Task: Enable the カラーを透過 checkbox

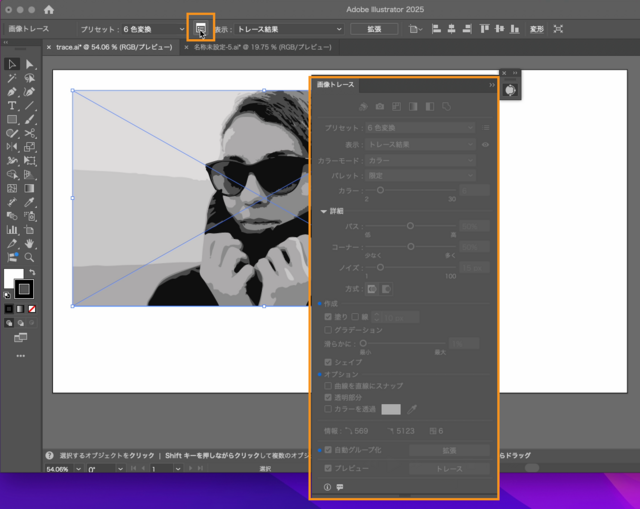Action: pyautogui.click(x=328, y=409)
